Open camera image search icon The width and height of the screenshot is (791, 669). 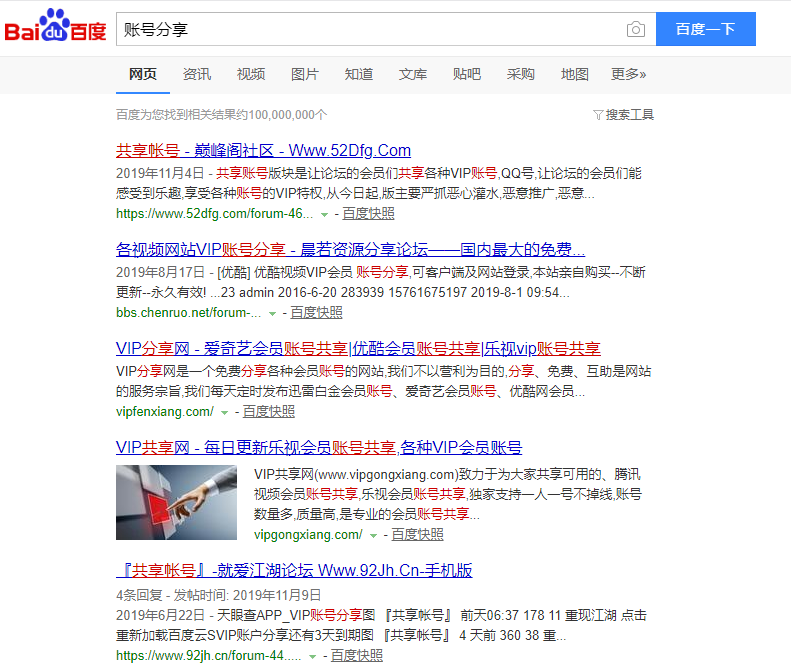pyautogui.click(x=636, y=29)
